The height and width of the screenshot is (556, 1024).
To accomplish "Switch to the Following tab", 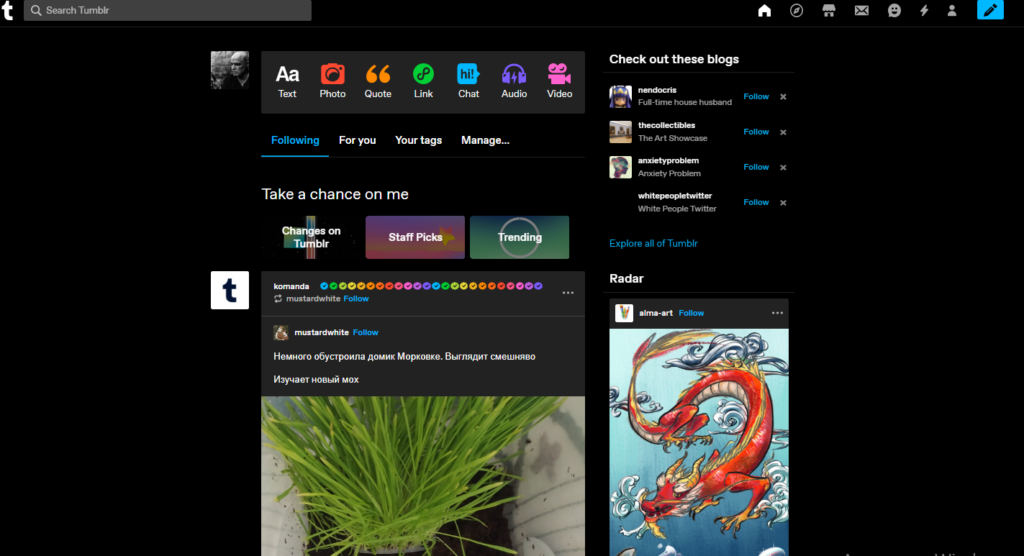I will (295, 140).
